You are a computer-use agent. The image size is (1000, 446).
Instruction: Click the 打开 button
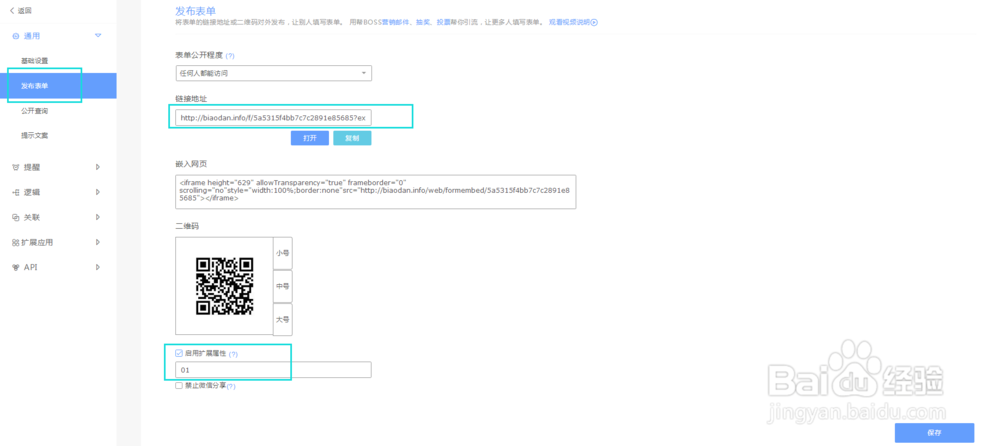point(310,138)
